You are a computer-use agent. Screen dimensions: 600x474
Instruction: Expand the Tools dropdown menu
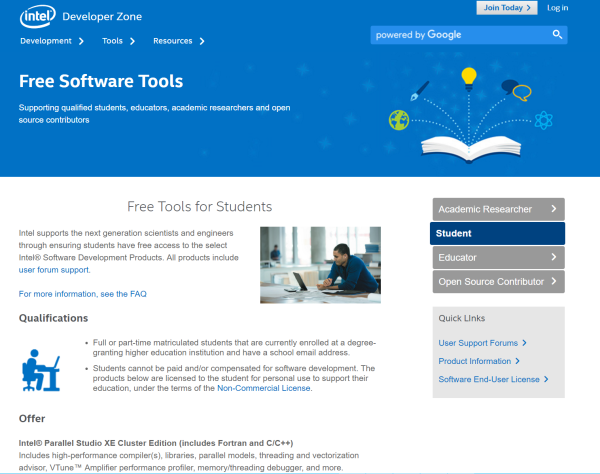point(117,41)
